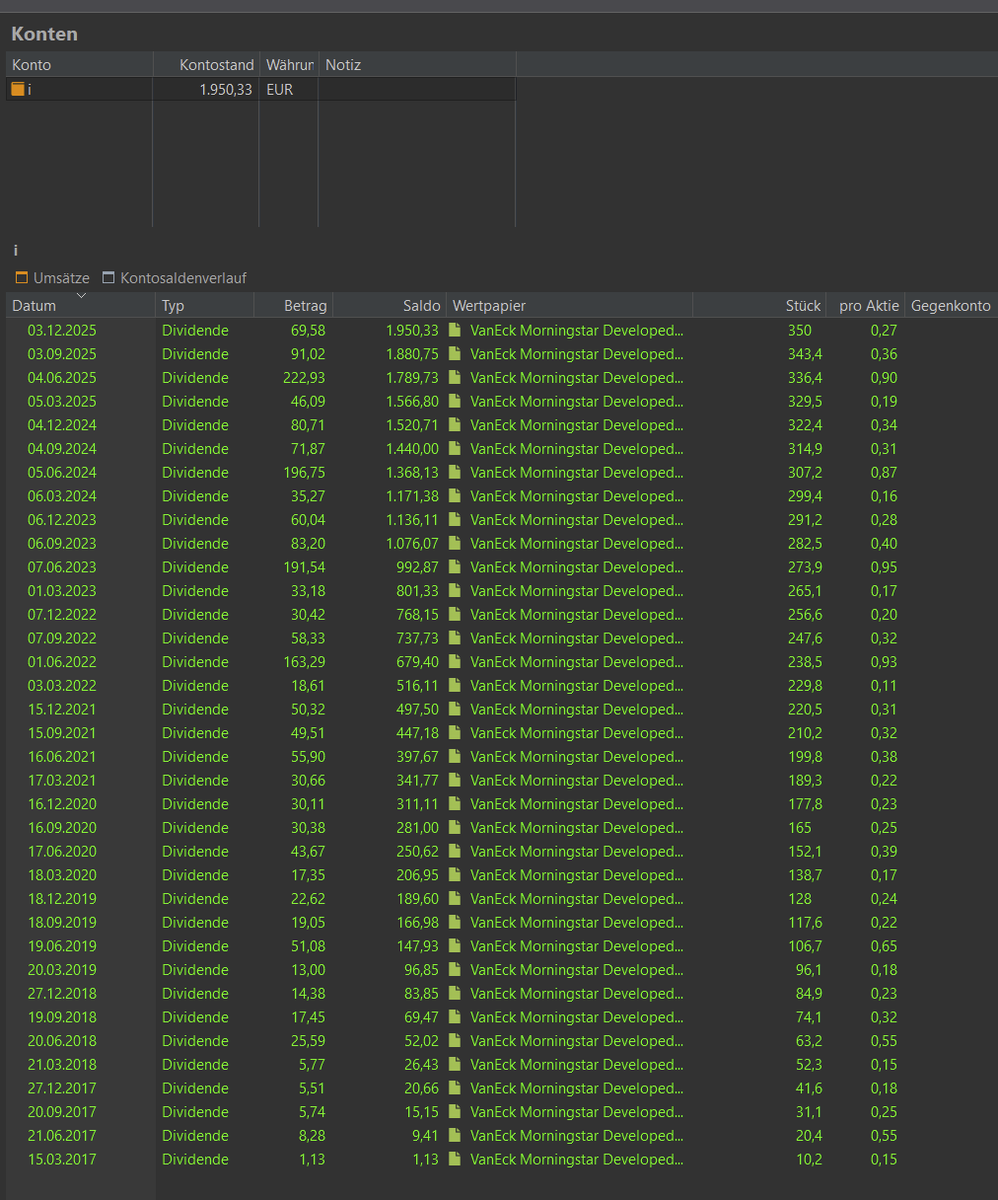Select the Saldo value 1.566,80
998x1200 pixels.
tap(413, 401)
